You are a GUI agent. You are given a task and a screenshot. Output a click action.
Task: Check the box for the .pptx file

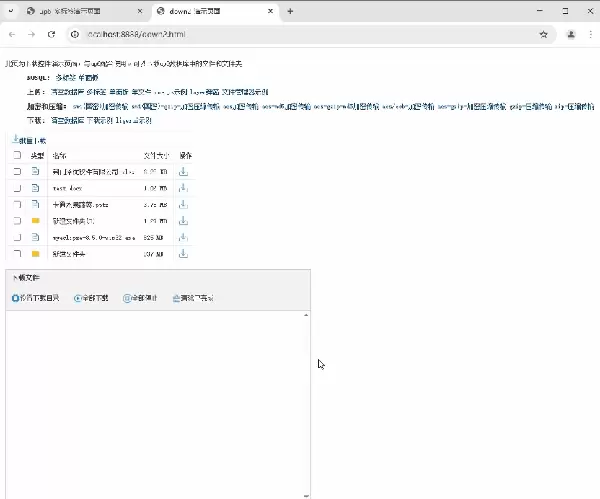pos(17,204)
